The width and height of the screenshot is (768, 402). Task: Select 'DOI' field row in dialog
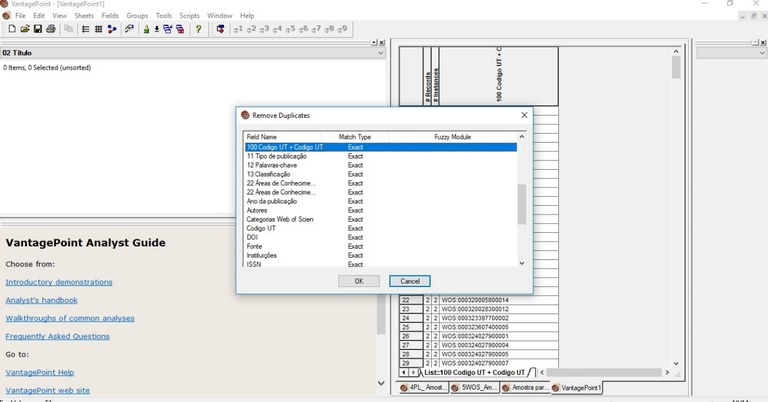click(x=381, y=237)
